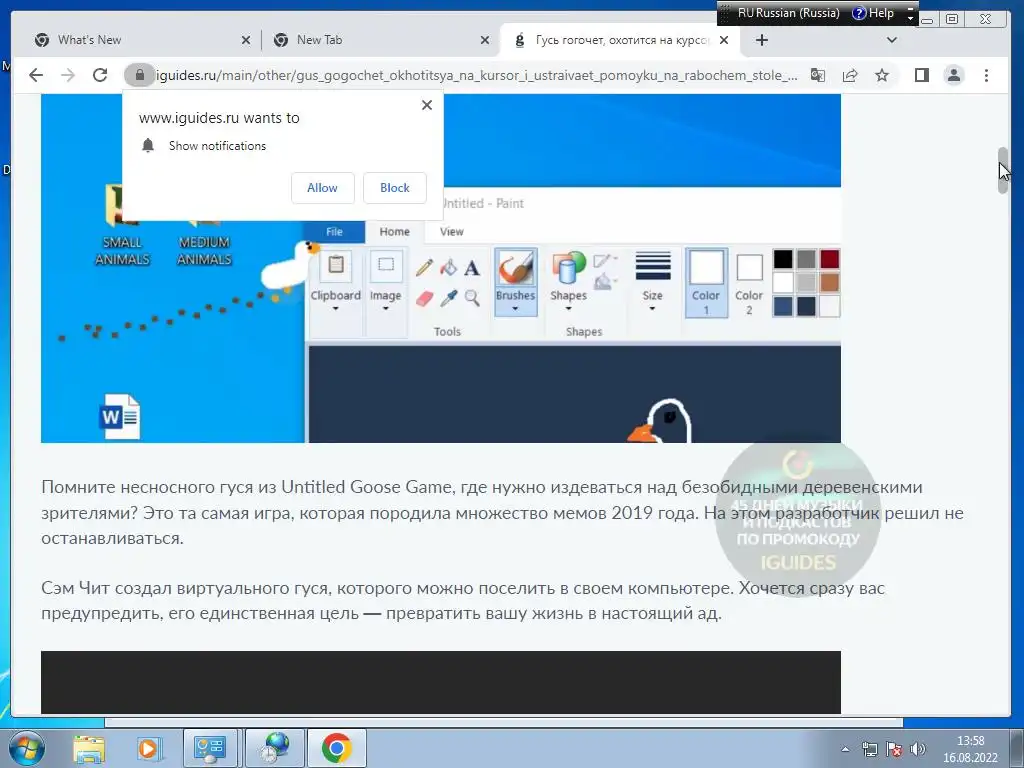This screenshot has height=768, width=1024.
Task: Launch Windows Media Player from taskbar
Action: click(x=148, y=748)
